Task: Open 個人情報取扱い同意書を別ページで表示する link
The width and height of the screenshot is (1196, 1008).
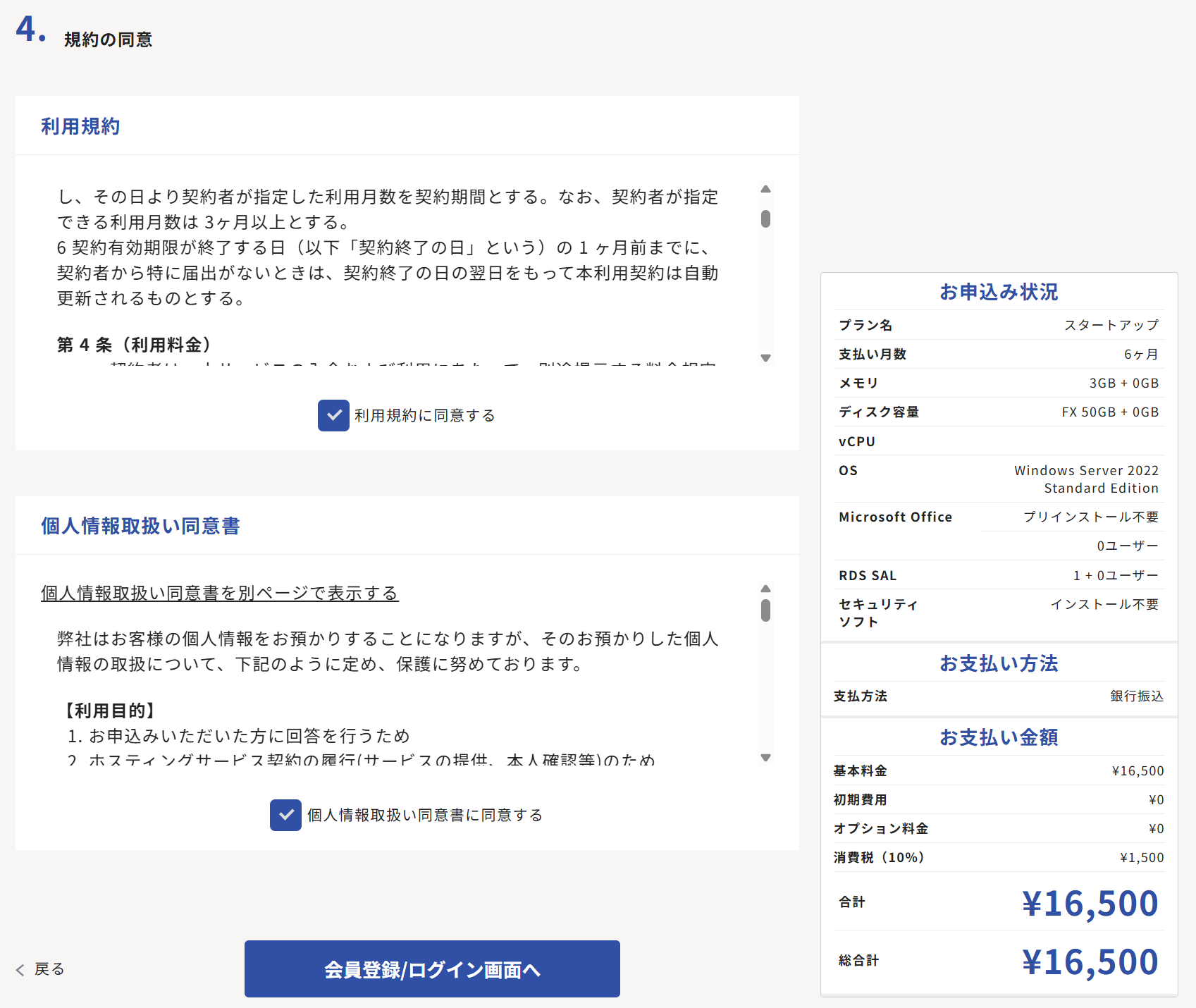Action: click(x=219, y=594)
